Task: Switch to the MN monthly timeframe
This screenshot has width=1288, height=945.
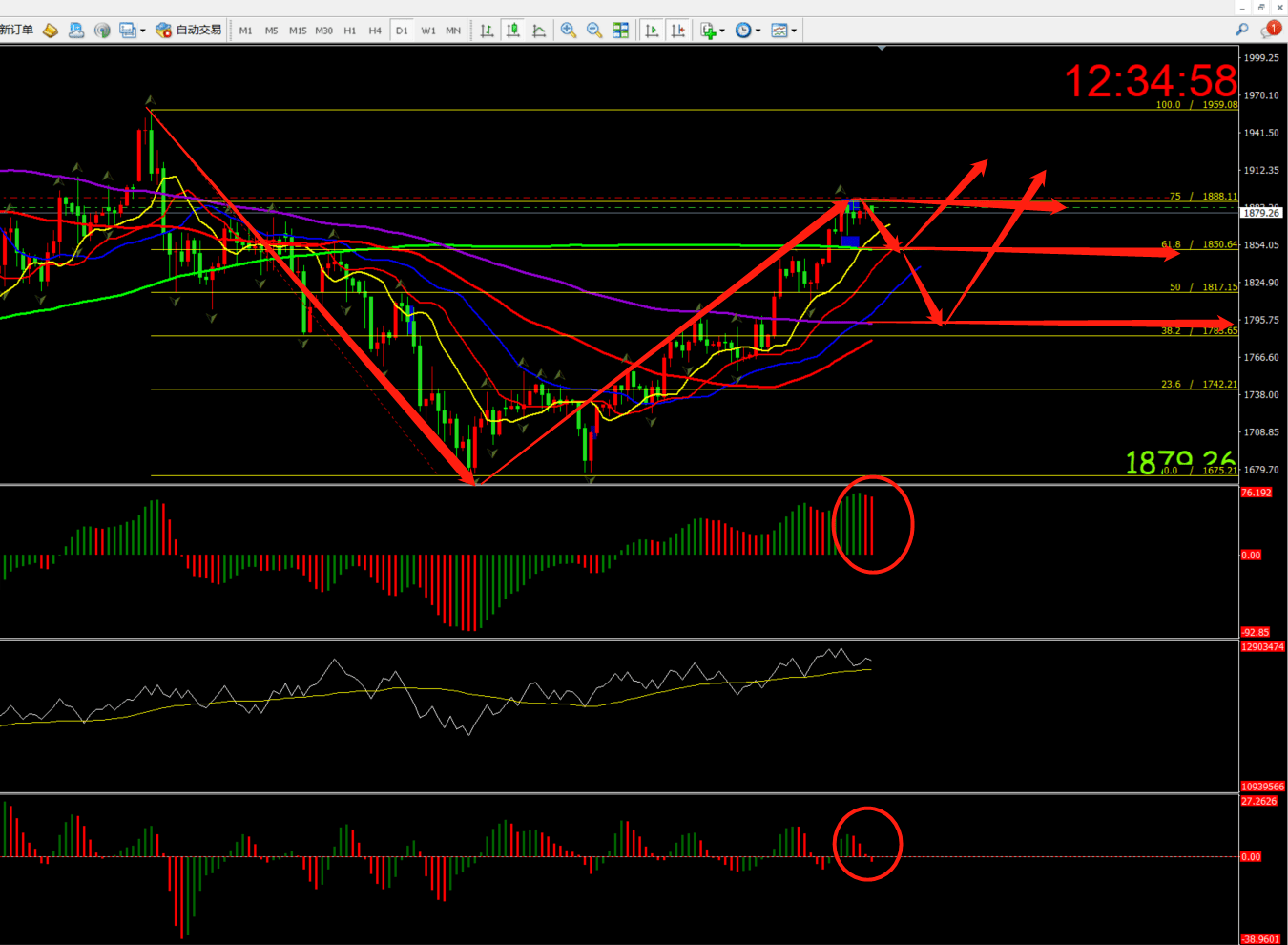Action: coord(453,31)
